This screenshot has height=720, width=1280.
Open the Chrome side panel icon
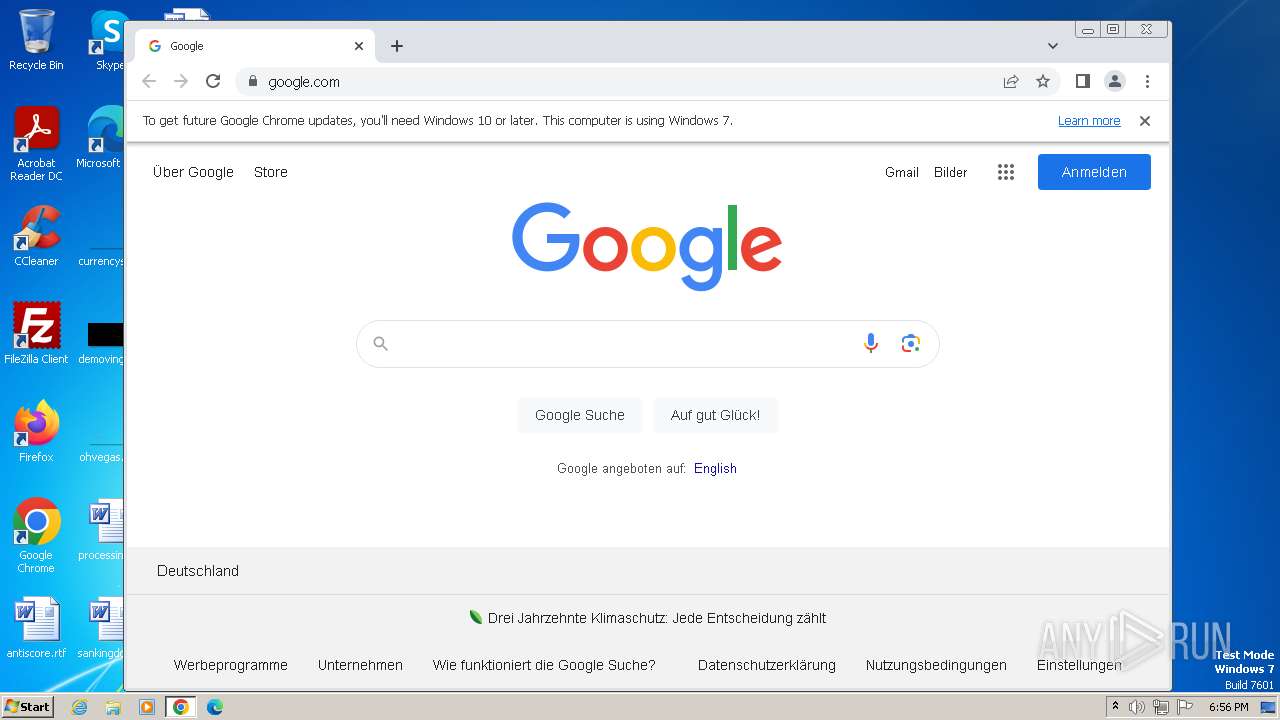[1082, 81]
